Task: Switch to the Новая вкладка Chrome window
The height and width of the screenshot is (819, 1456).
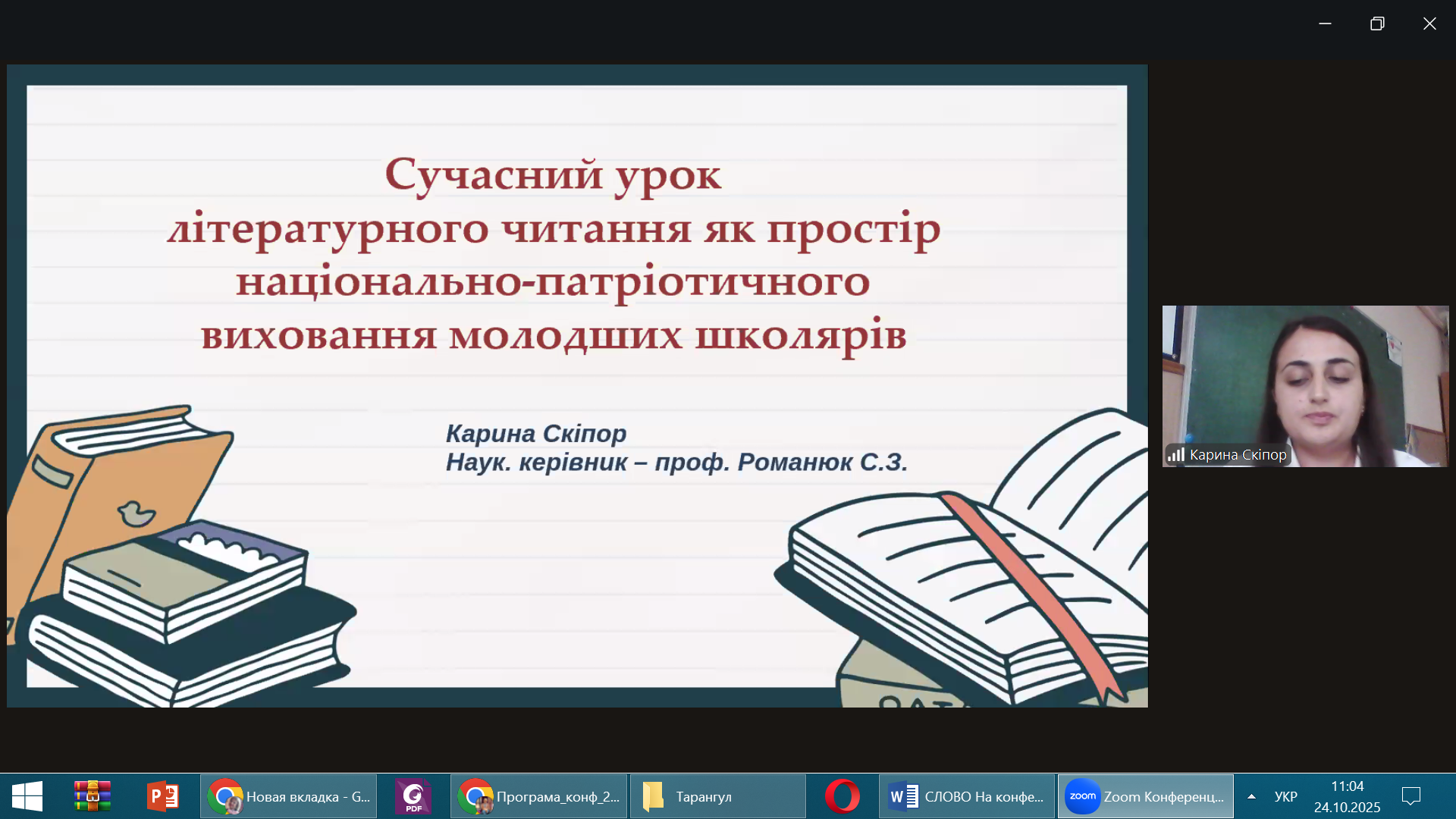Action: point(289,796)
